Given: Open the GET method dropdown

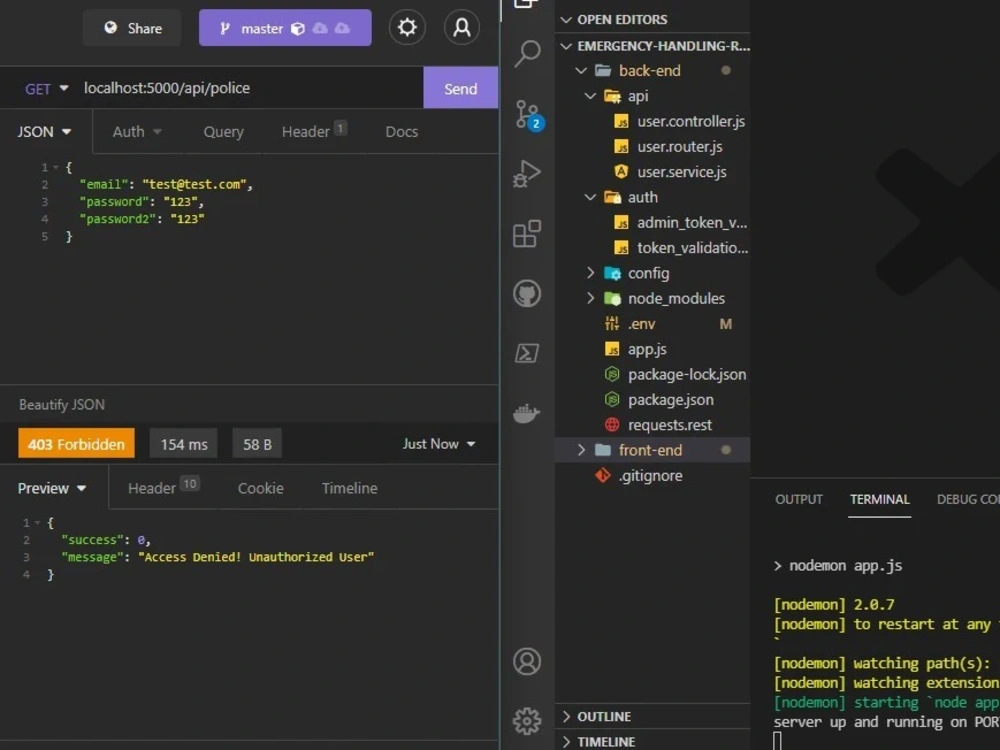Looking at the screenshot, I should pos(46,89).
